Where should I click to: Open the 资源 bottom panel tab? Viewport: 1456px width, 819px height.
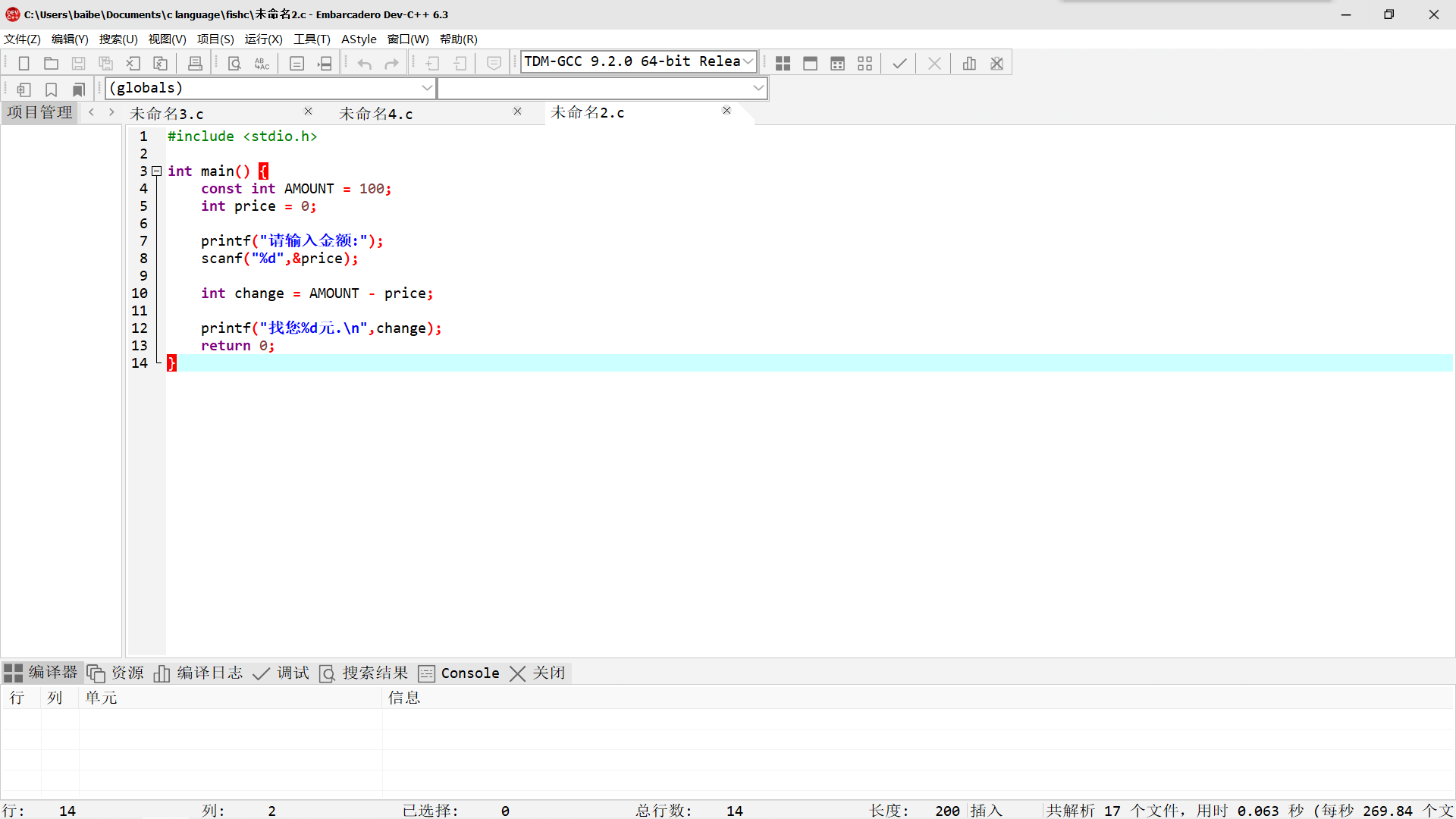(115, 673)
